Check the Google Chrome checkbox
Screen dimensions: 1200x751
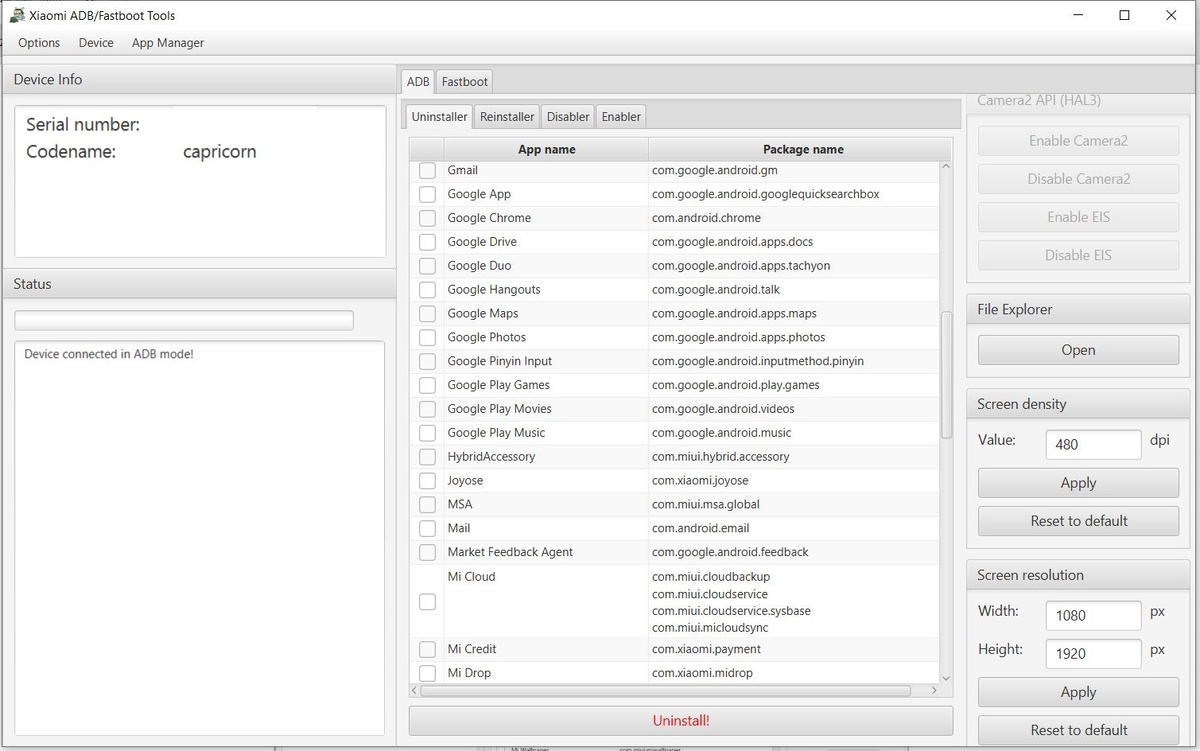pos(427,218)
